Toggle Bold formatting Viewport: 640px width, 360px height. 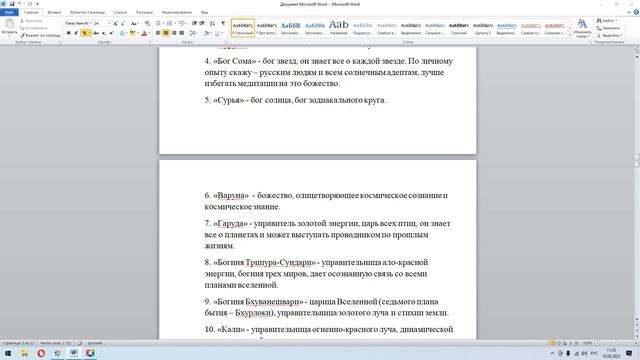click(69, 33)
